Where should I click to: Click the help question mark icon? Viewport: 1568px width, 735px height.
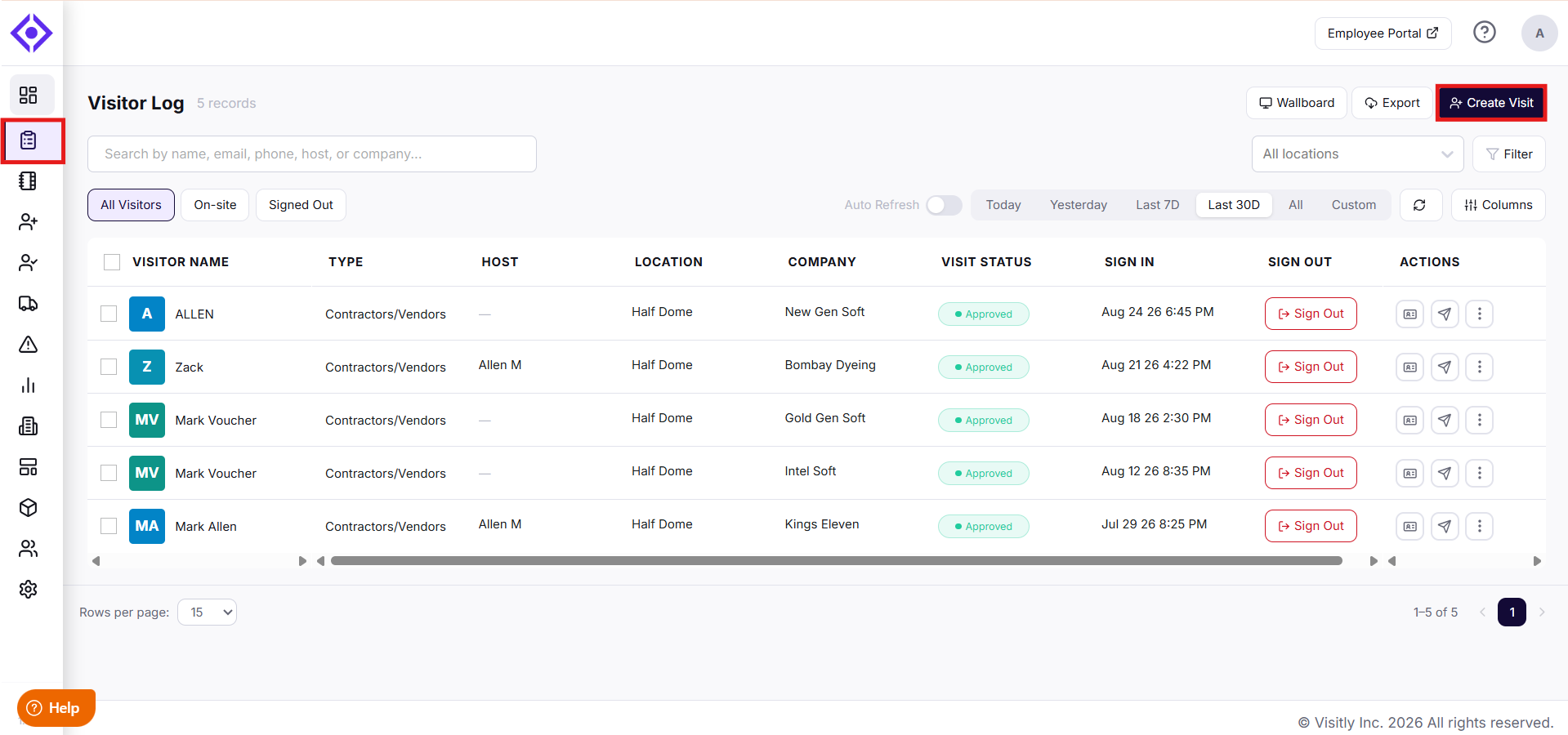coord(1485,33)
